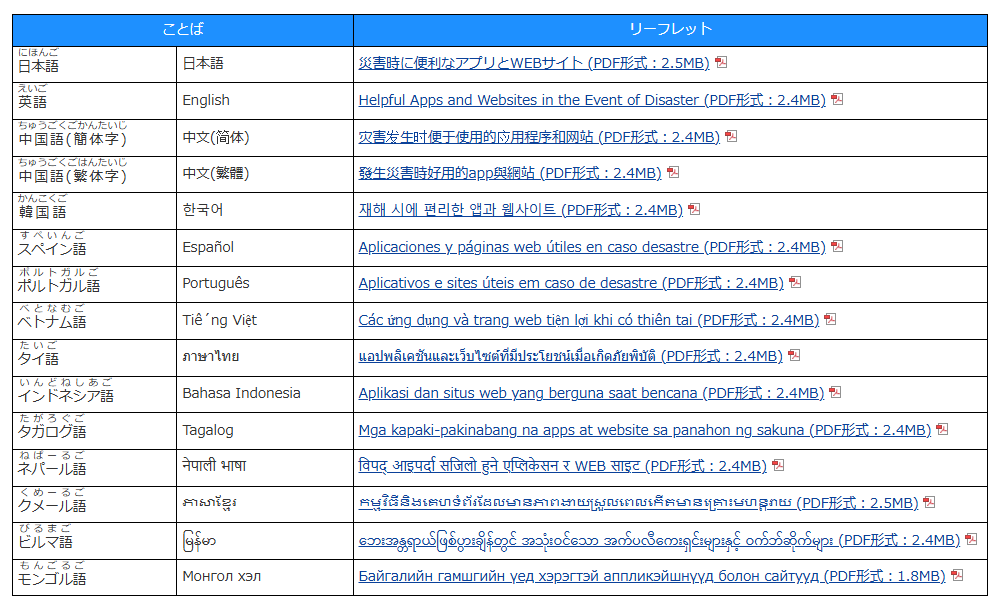Click the PDF icon beside the English disaster leaflet

click(839, 100)
